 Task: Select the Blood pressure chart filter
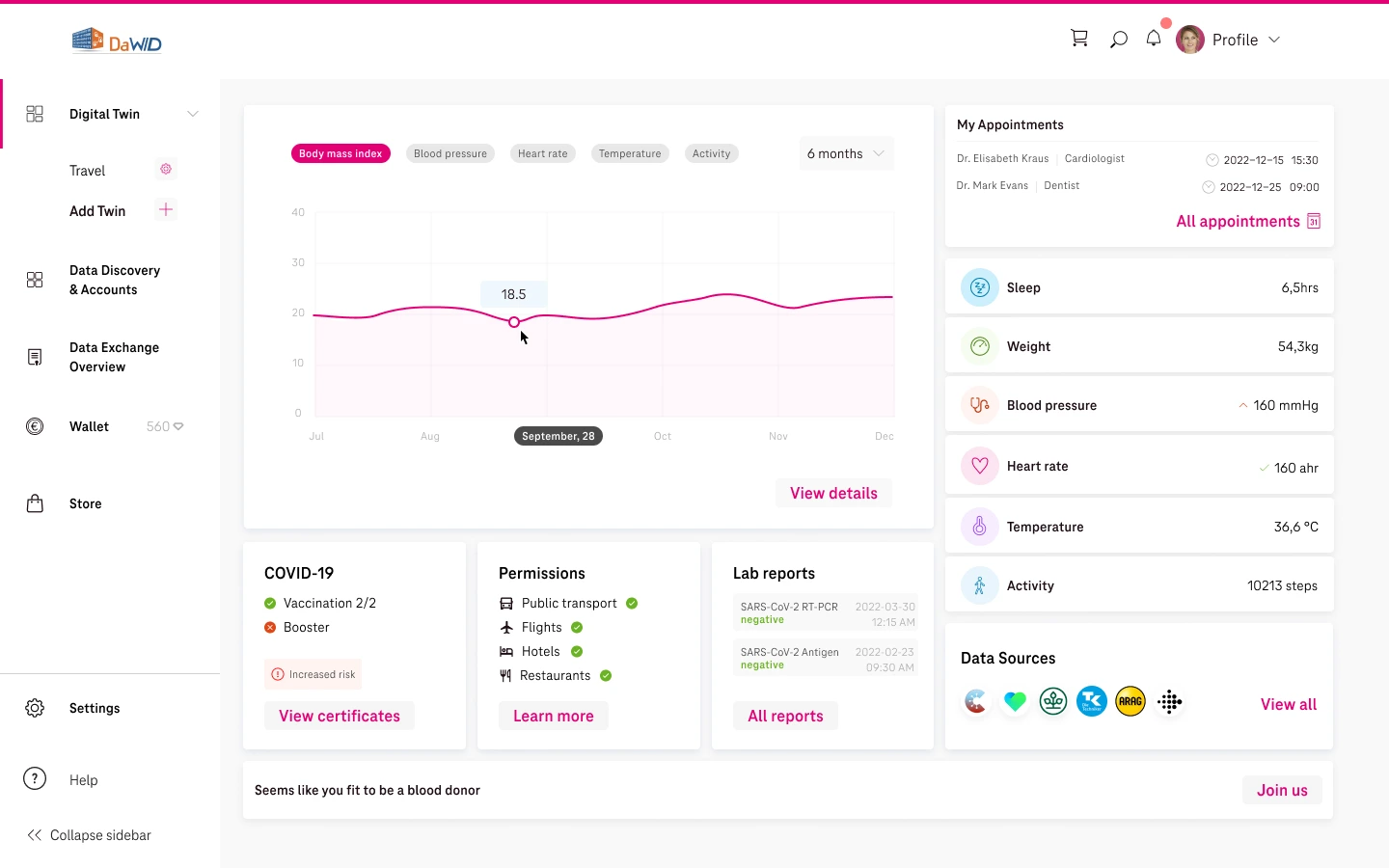coord(450,153)
